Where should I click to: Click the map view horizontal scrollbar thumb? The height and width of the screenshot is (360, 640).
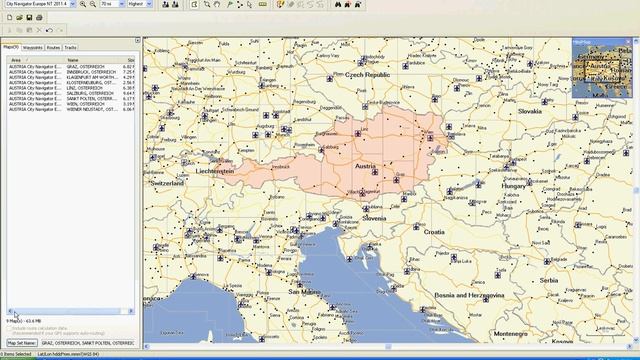point(388,347)
